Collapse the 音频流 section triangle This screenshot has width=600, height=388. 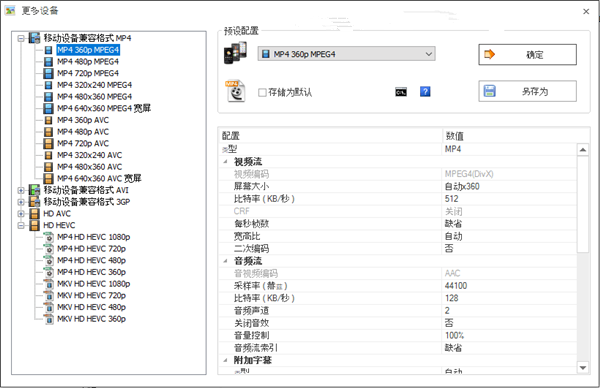click(226, 261)
